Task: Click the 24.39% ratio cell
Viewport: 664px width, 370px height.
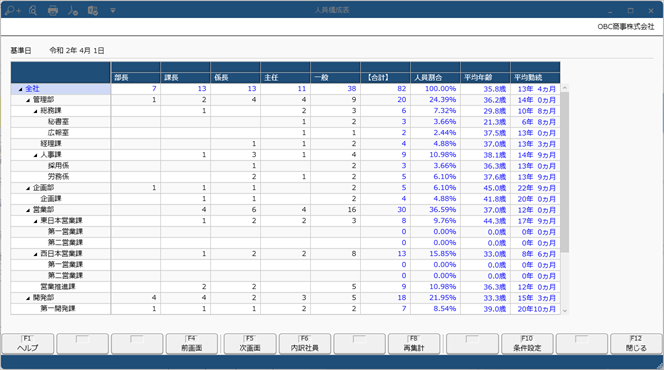Action: 435,100
